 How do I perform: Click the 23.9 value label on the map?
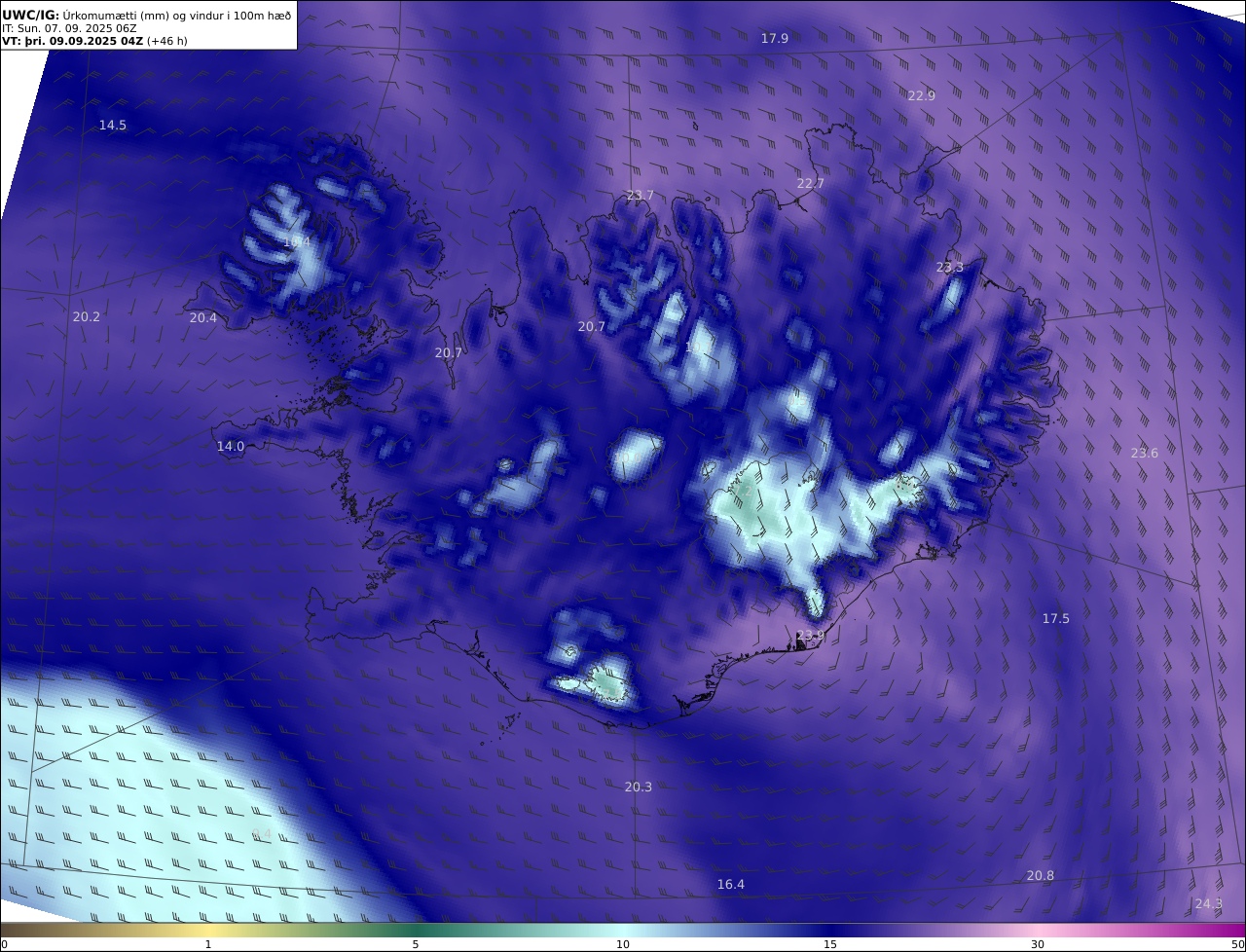[810, 636]
